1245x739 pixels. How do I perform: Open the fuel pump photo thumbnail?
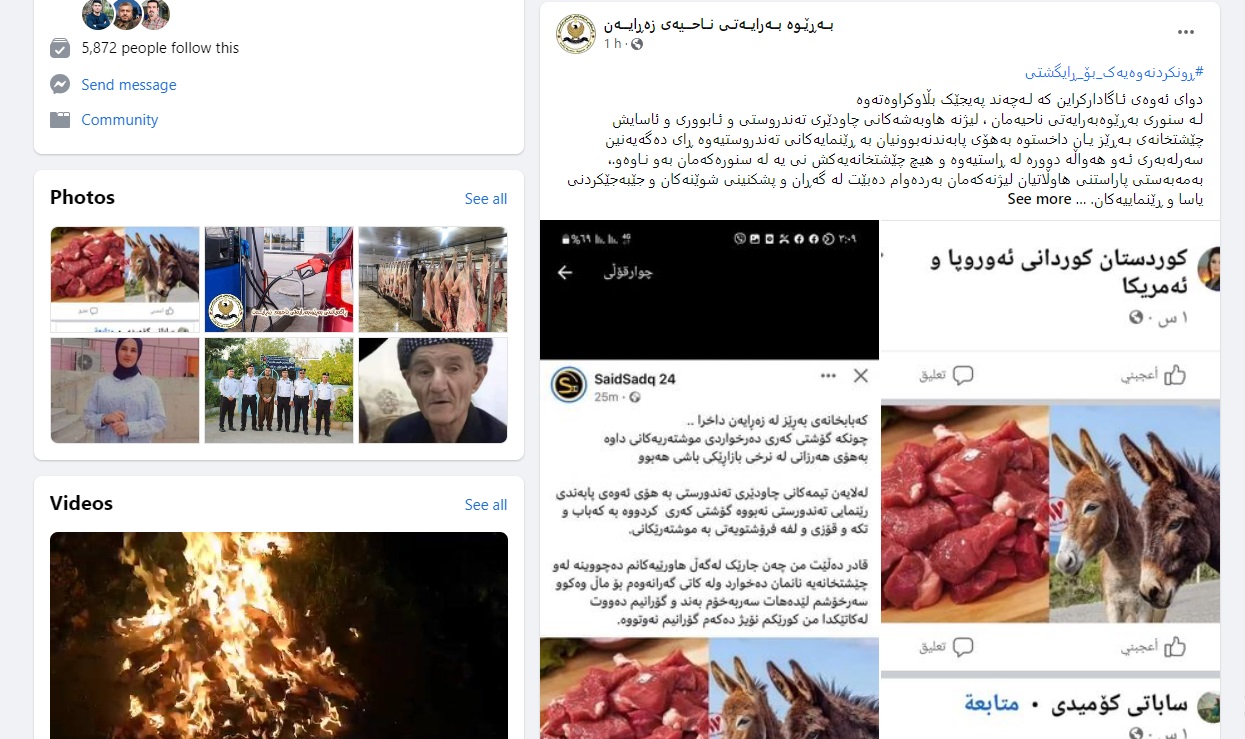coord(279,279)
